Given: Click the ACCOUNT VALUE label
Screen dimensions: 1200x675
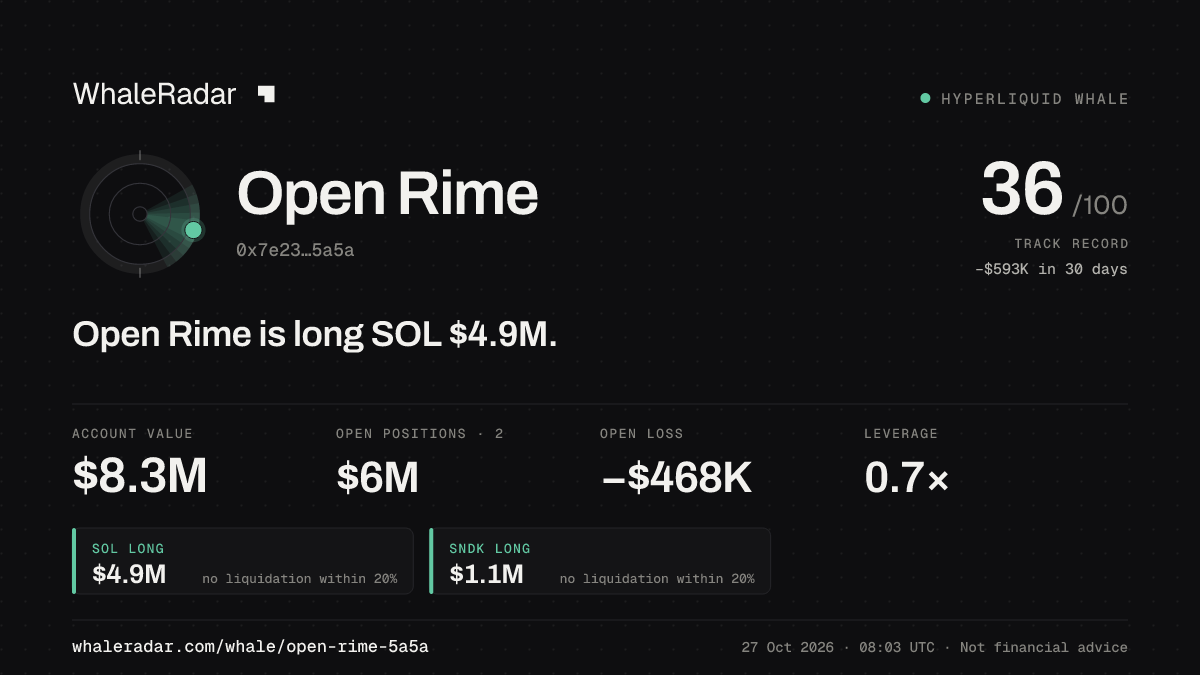Looking at the screenshot, I should (x=132, y=434).
